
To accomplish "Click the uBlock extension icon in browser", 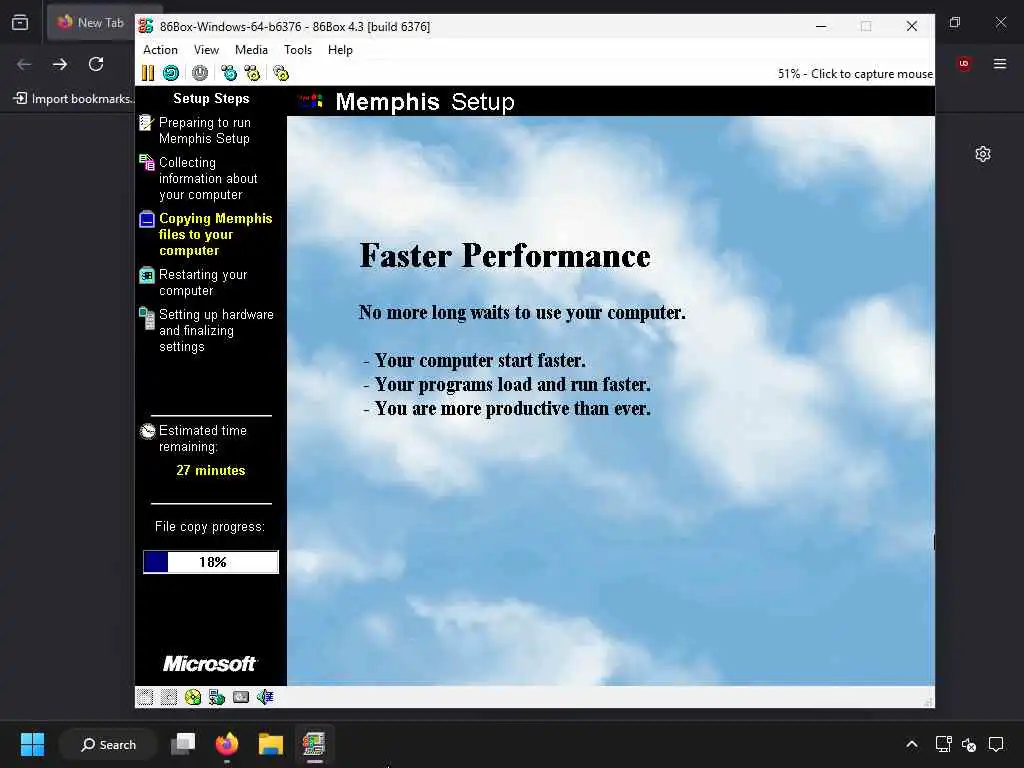I will click(x=964, y=63).
